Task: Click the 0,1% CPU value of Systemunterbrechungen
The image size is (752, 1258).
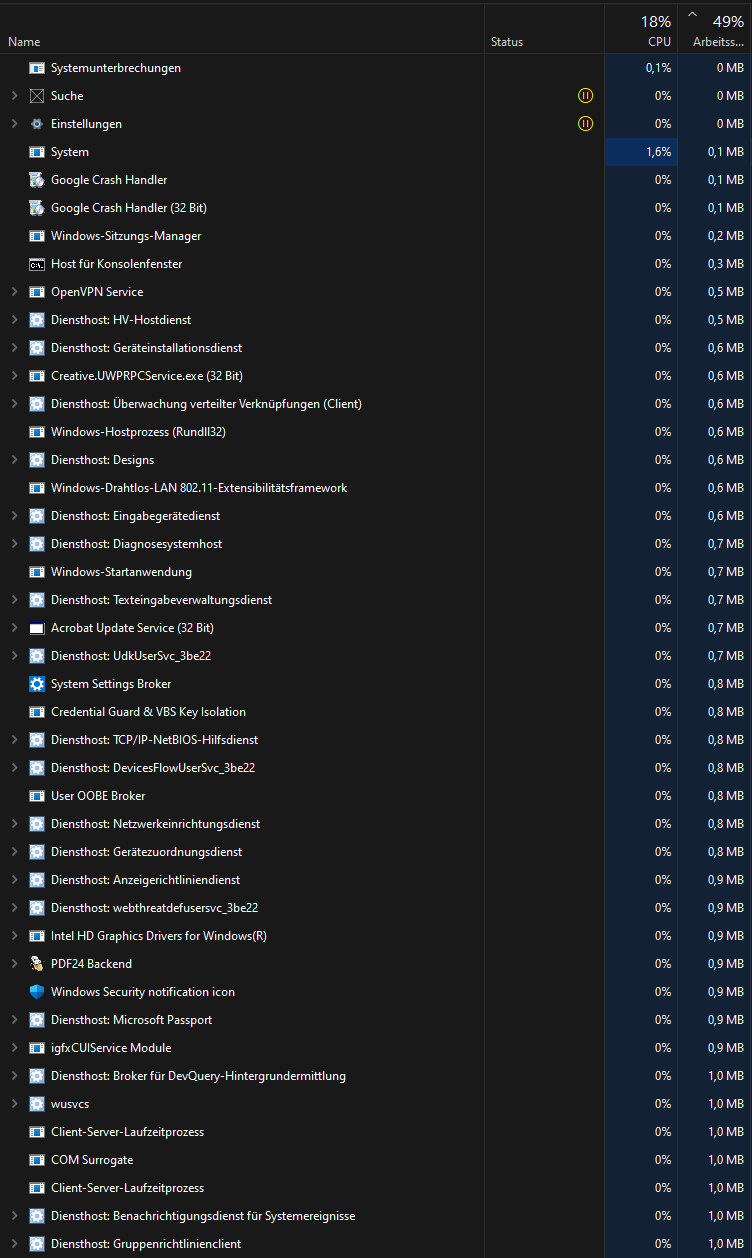Action: tap(658, 68)
